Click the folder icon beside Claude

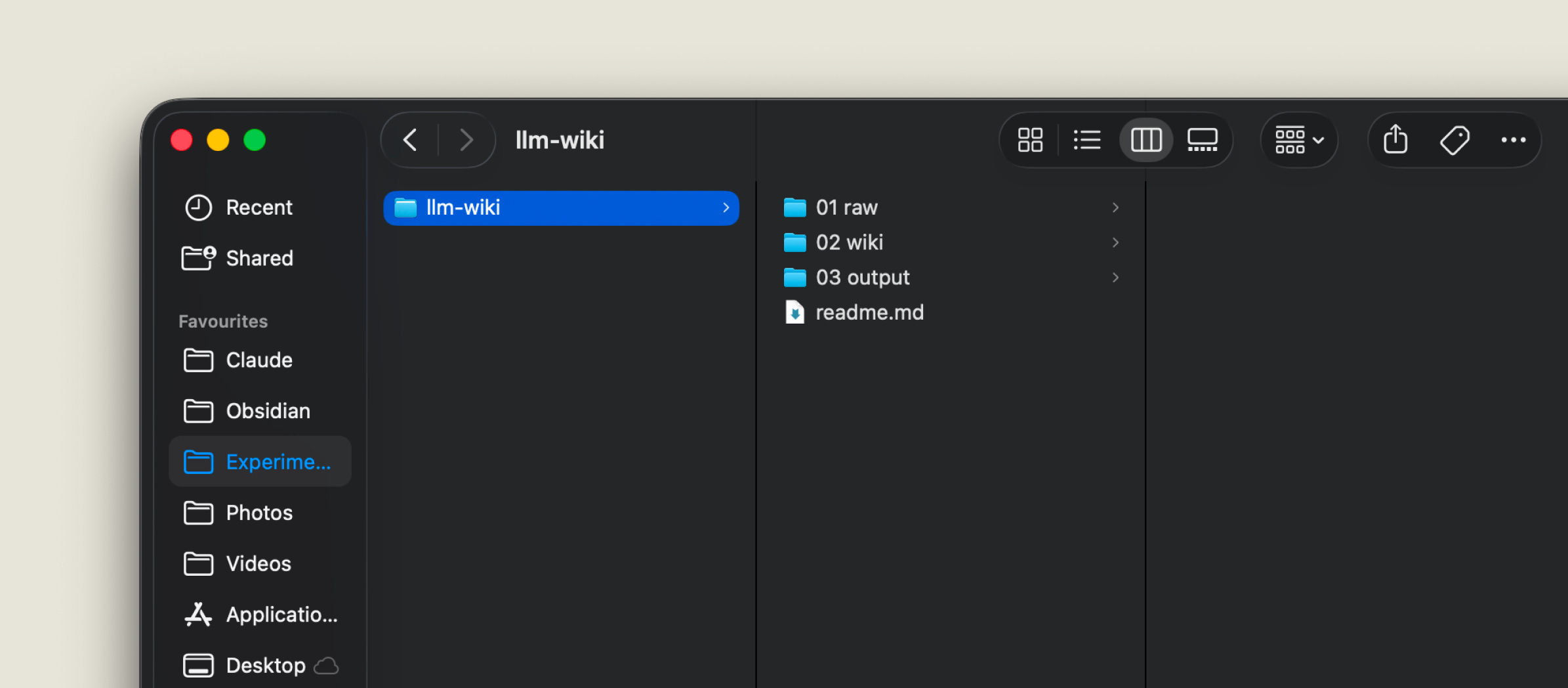198,360
